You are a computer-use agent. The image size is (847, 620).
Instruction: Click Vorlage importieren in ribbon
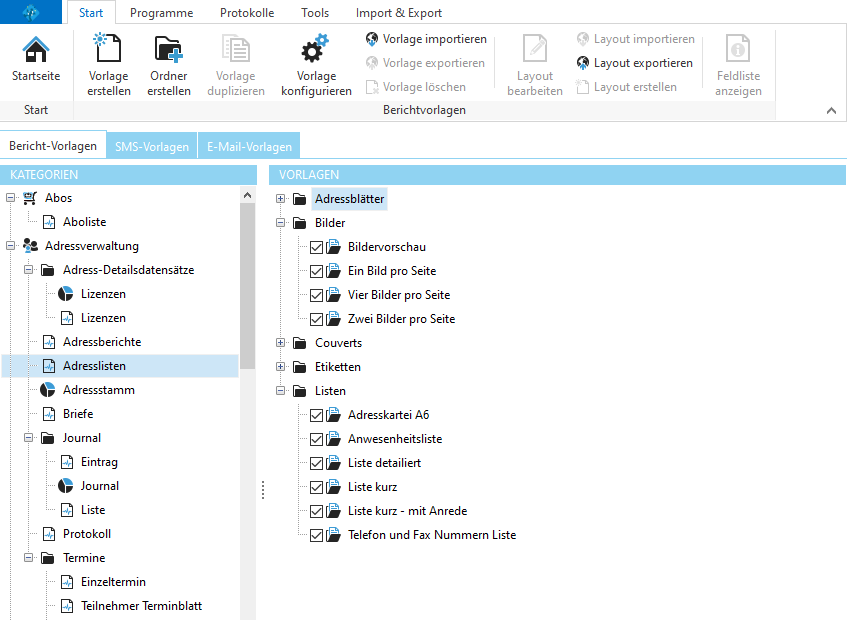426,39
